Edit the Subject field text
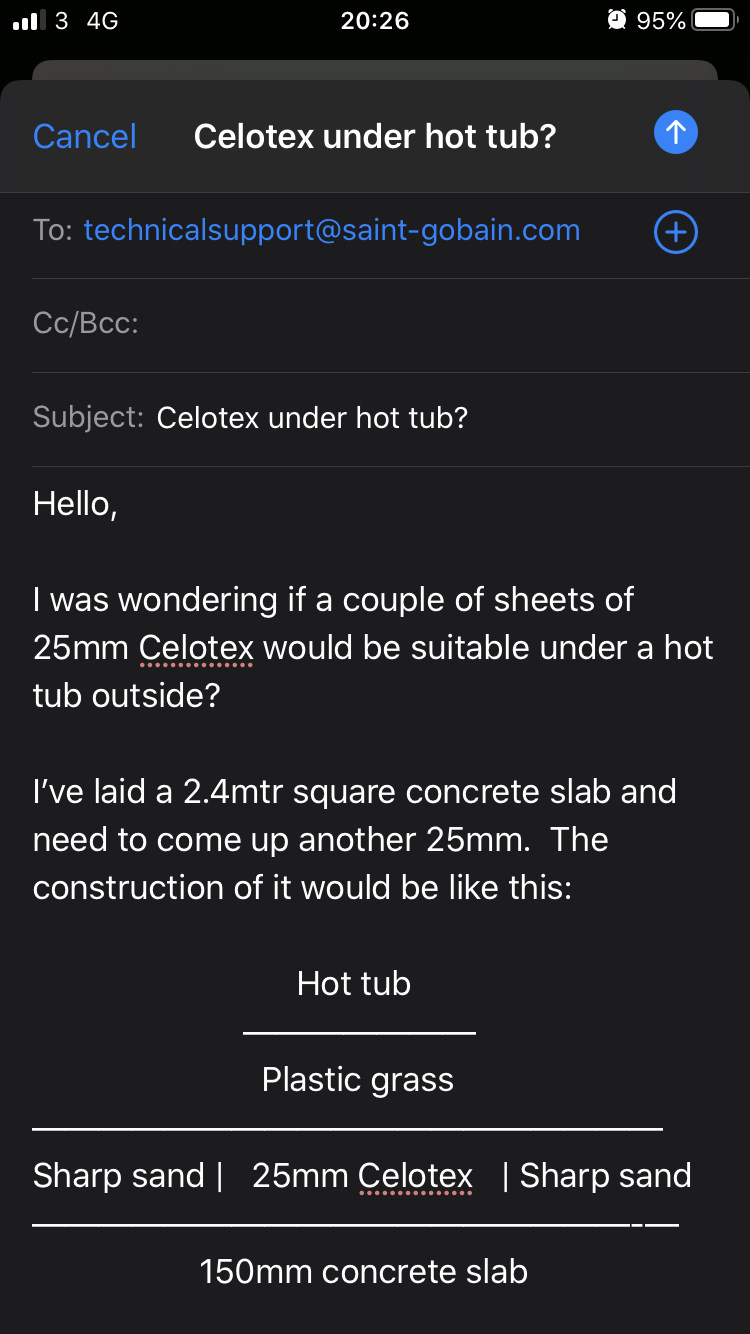Image resolution: width=750 pixels, height=1334 pixels. coord(312,418)
